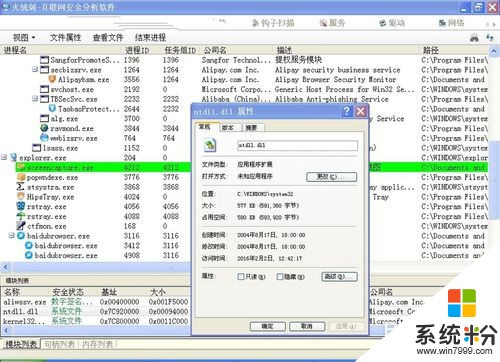Viewport: 500px width, 362px height.
Task: Click the help question mark on the ntdll.dll dialog
Action: [x=346, y=111]
